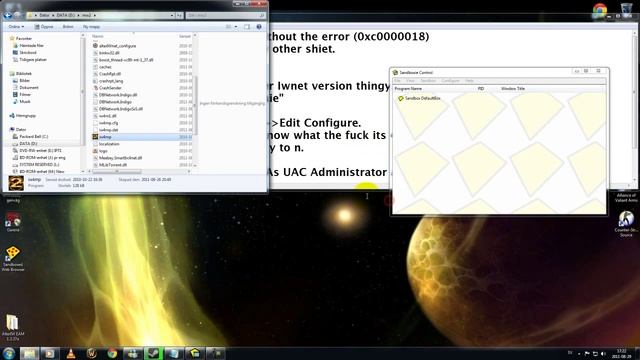Open Windows Media Player from taskbar
This screenshot has height=360, width=640.
(50, 353)
